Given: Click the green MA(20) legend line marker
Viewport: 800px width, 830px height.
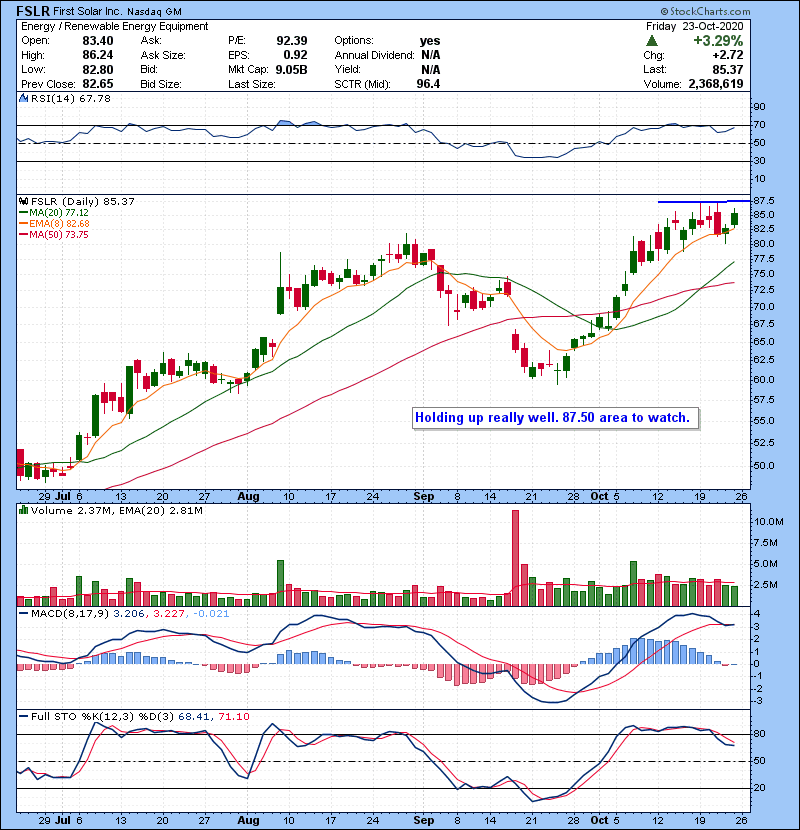Looking at the screenshot, I should point(24,213).
